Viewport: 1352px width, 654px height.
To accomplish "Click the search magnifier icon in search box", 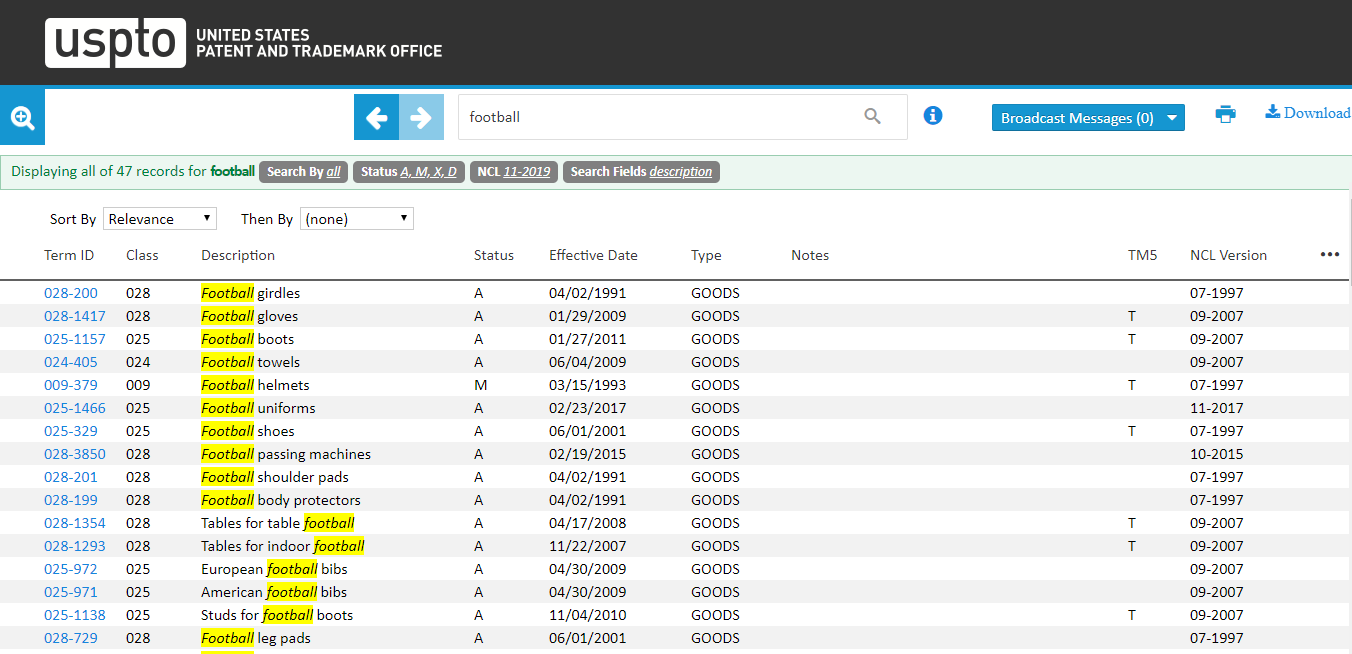I will click(x=872, y=117).
